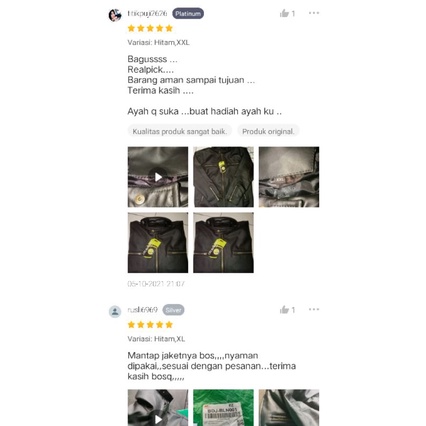
Task: Open photo showing XXL size label
Action: 289,177
